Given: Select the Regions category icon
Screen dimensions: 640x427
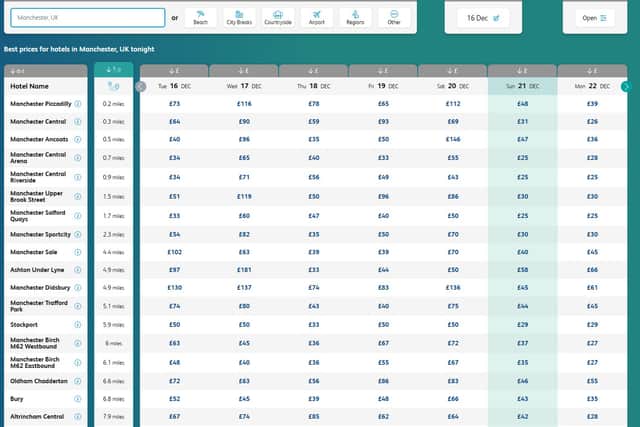Looking at the screenshot, I should [x=356, y=18].
